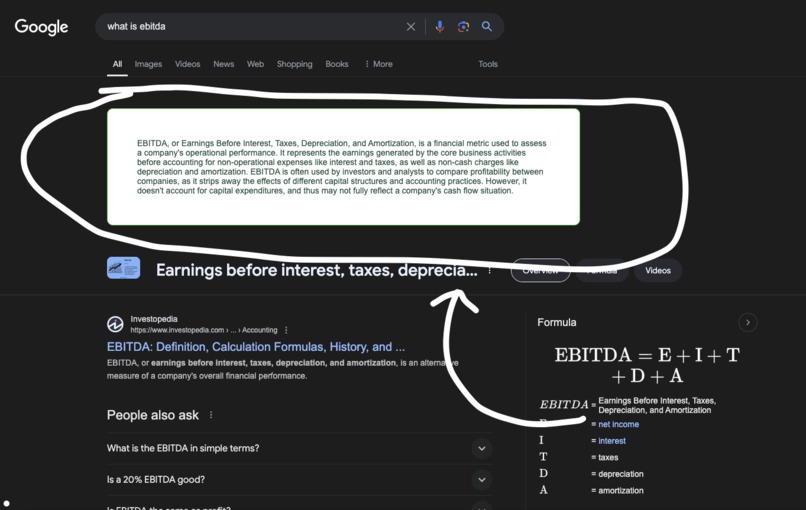Screen dimensions: 806x510
Task: Follow the 'interest' link in Formula
Action: coord(612,441)
